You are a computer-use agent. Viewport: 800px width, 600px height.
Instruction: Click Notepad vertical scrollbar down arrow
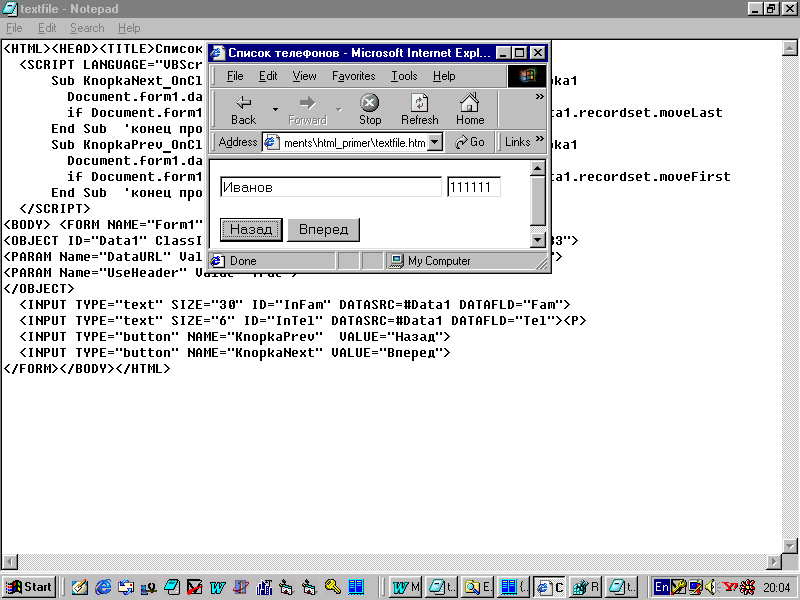click(x=789, y=545)
